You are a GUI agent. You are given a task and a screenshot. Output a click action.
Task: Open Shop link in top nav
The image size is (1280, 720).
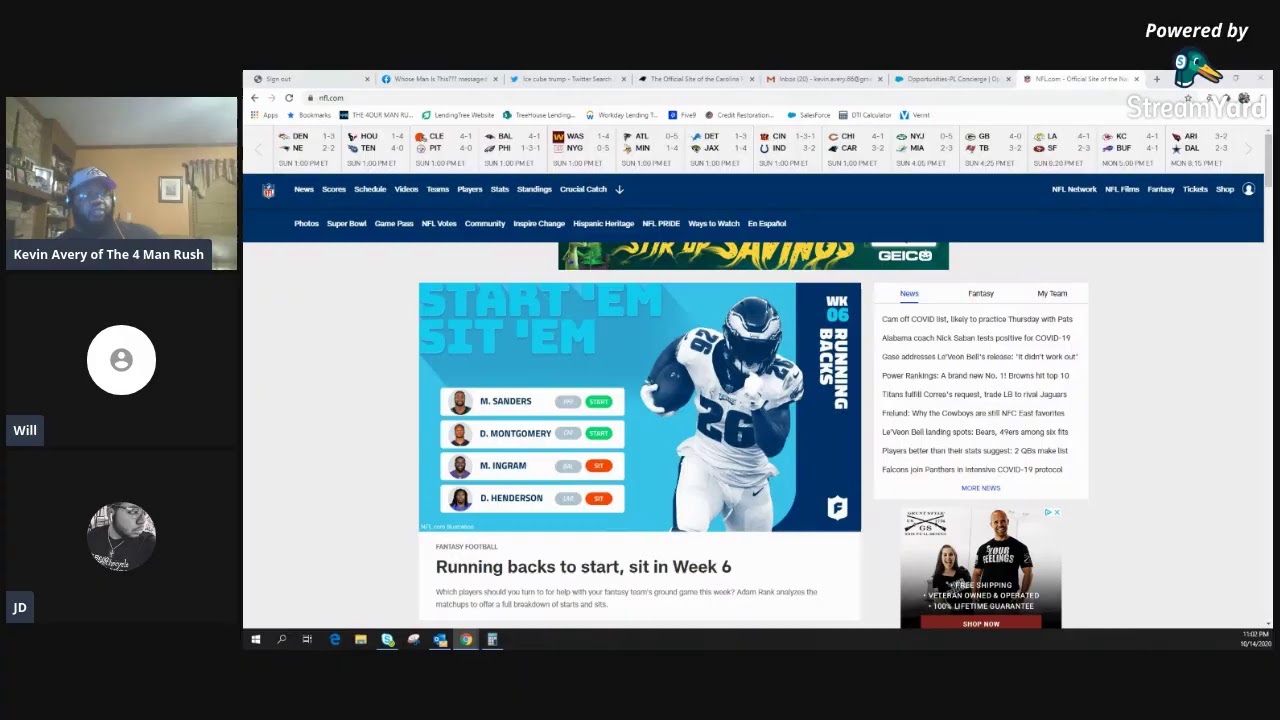tap(1225, 189)
